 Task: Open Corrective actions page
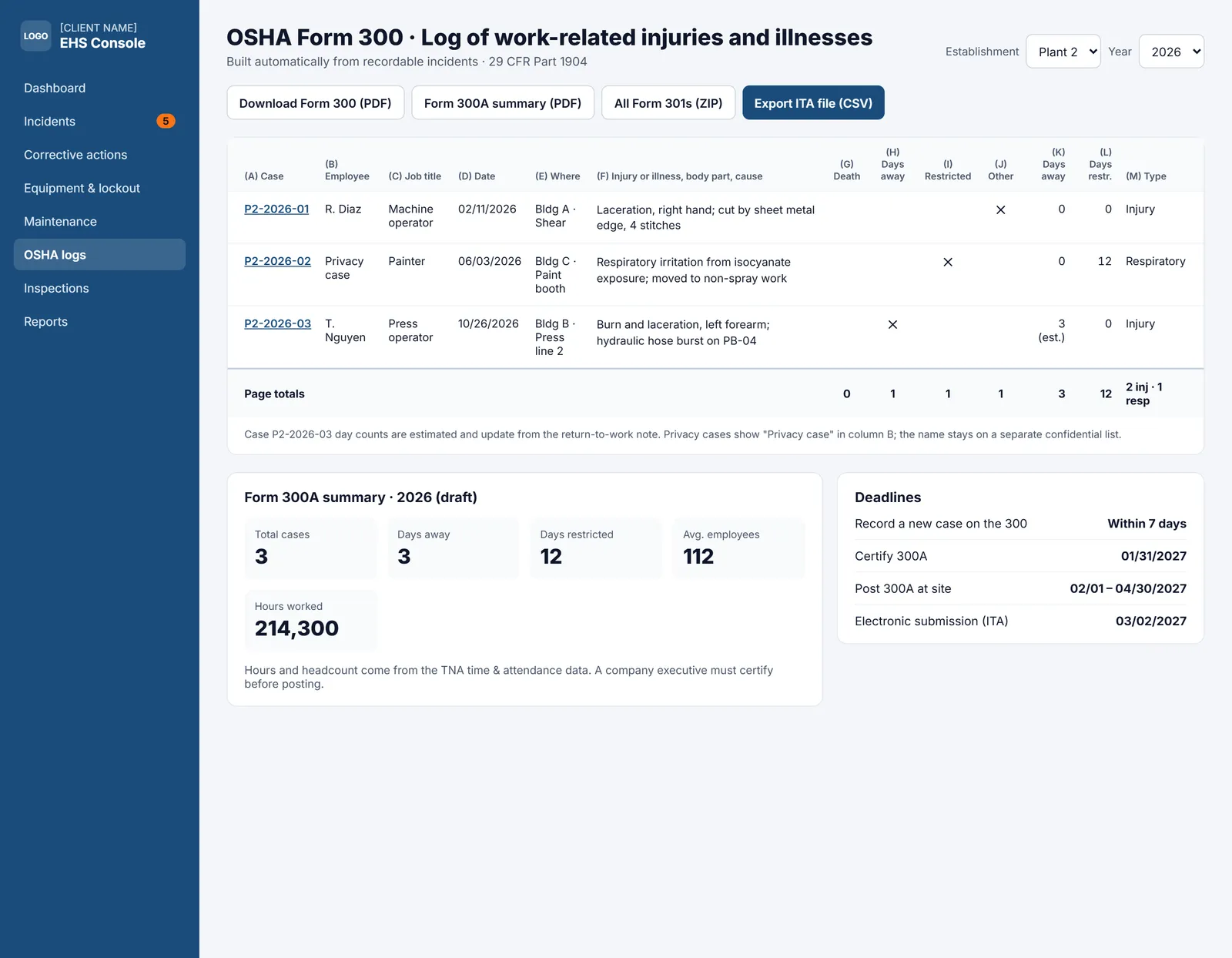[x=99, y=155]
